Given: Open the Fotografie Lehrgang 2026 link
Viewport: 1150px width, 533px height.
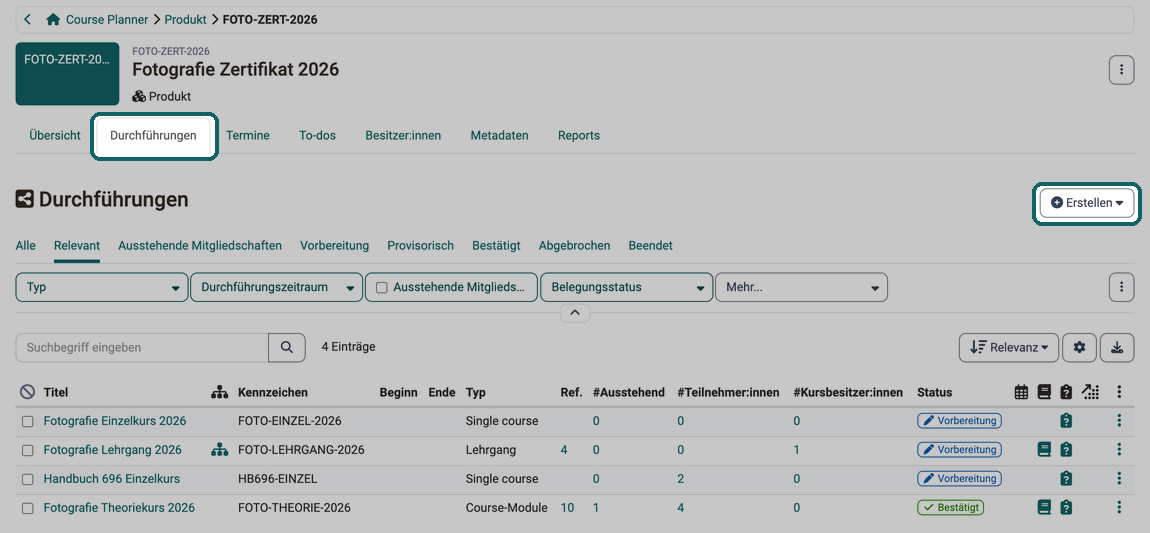Looking at the screenshot, I should click(113, 449).
